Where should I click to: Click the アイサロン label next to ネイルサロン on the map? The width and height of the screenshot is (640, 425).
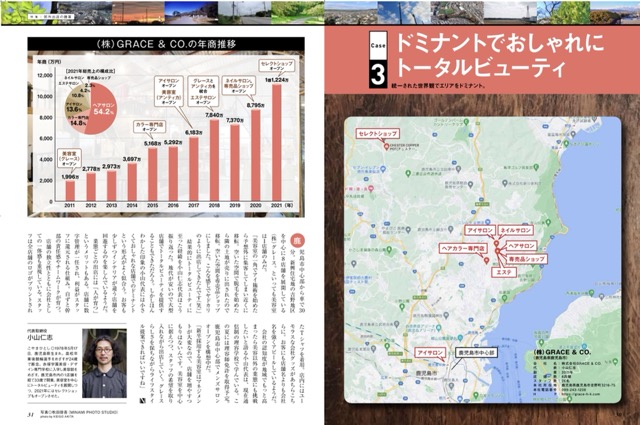pyautogui.click(x=480, y=230)
